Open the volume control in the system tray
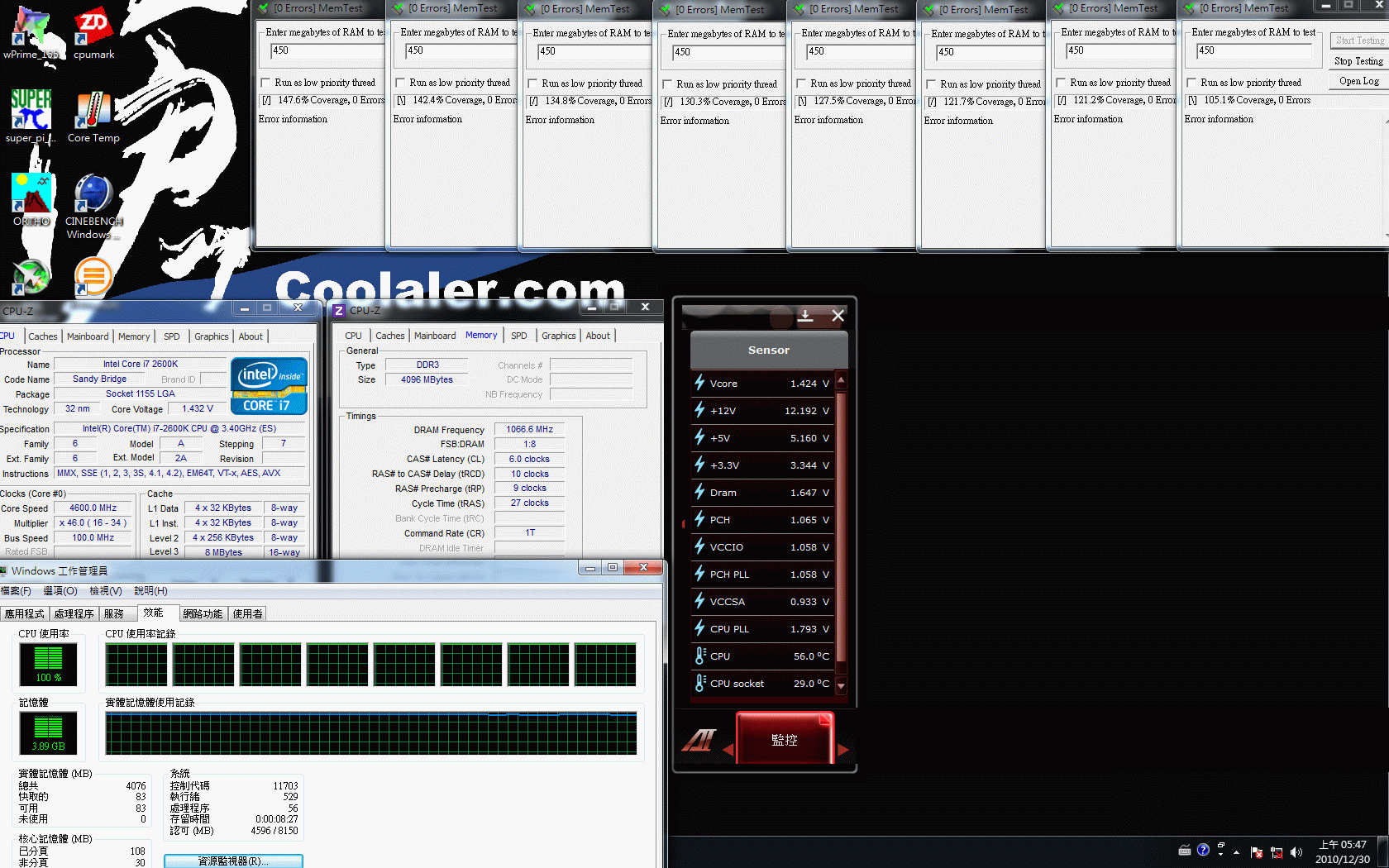The image size is (1389, 868). pyautogui.click(x=1296, y=851)
